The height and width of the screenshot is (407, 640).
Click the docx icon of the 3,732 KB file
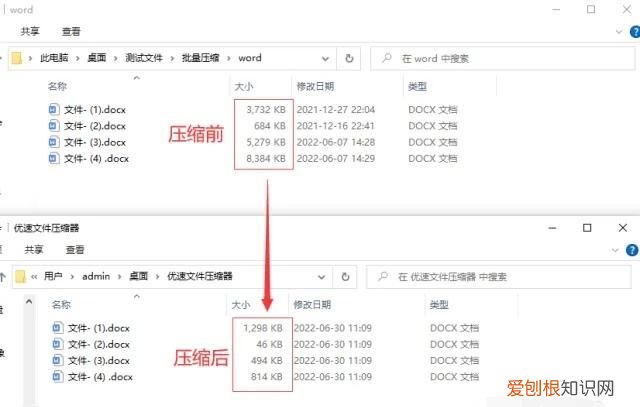click(x=53, y=109)
